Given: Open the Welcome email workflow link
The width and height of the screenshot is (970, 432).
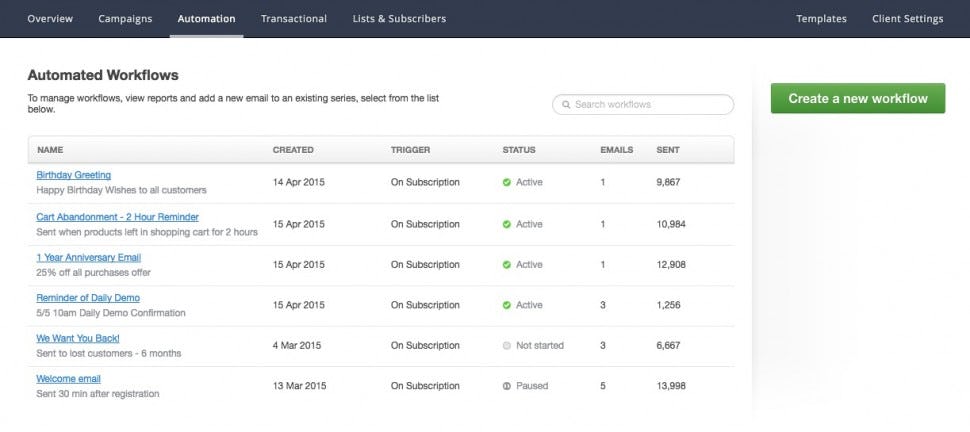Looking at the screenshot, I should [68, 379].
